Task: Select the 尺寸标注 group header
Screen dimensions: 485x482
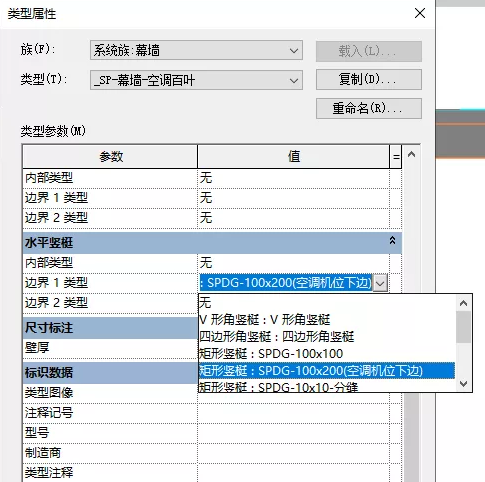Action: (x=111, y=328)
